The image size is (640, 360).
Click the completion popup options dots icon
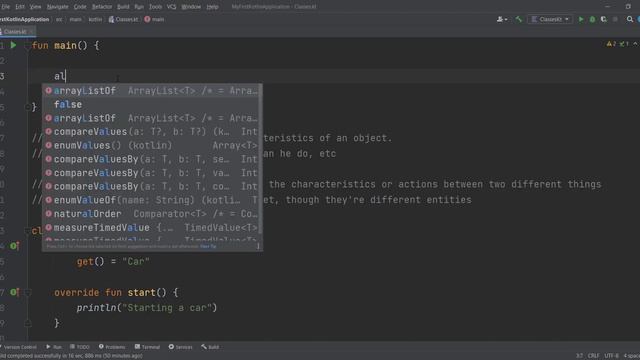pyautogui.click(x=258, y=246)
